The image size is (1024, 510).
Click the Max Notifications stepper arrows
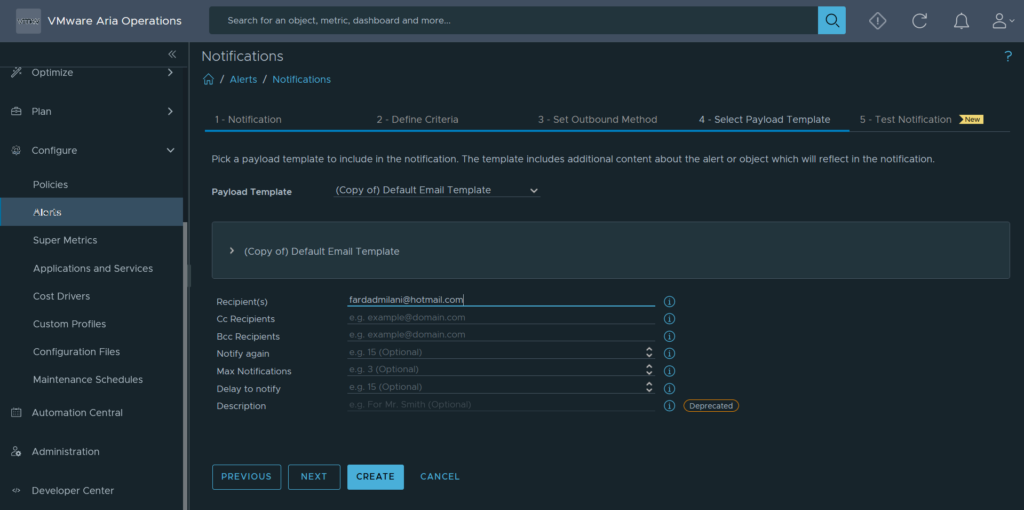[649, 369]
